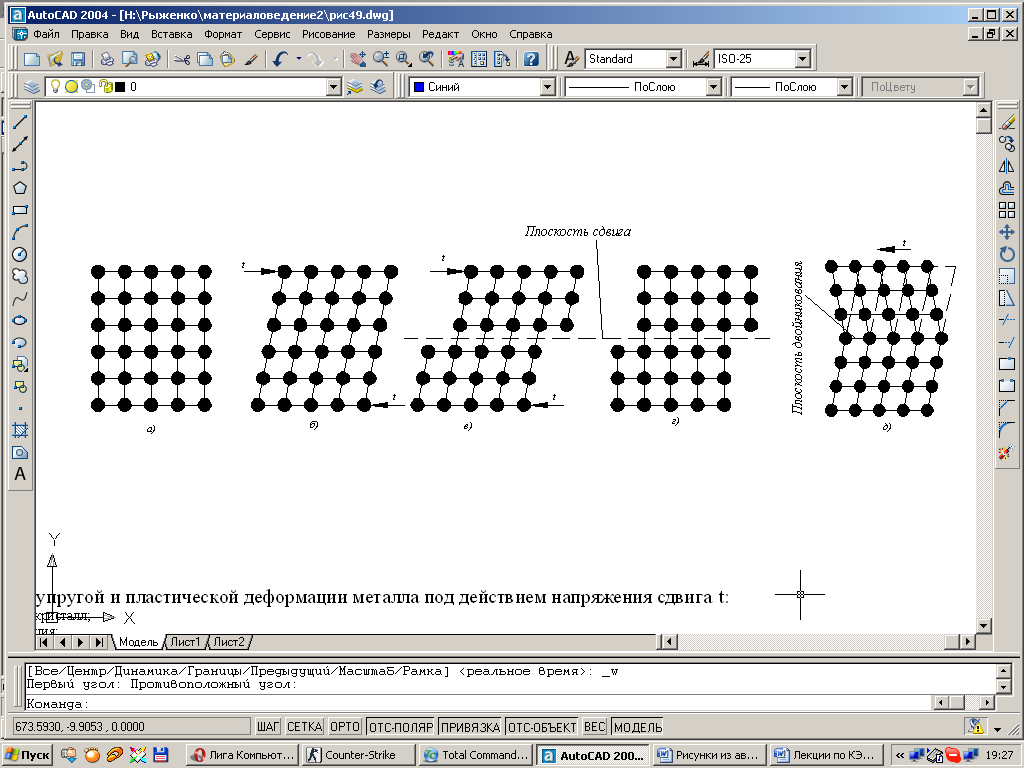
Task: Select the Rotate tool
Action: coord(1007,254)
